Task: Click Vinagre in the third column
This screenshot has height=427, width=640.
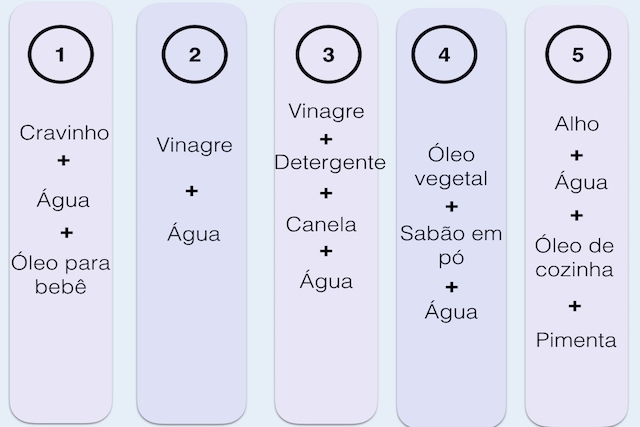Action: pos(326,111)
